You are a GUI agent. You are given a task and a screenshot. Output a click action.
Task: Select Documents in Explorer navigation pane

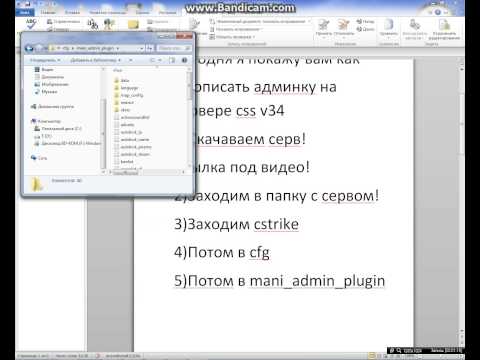49,77
